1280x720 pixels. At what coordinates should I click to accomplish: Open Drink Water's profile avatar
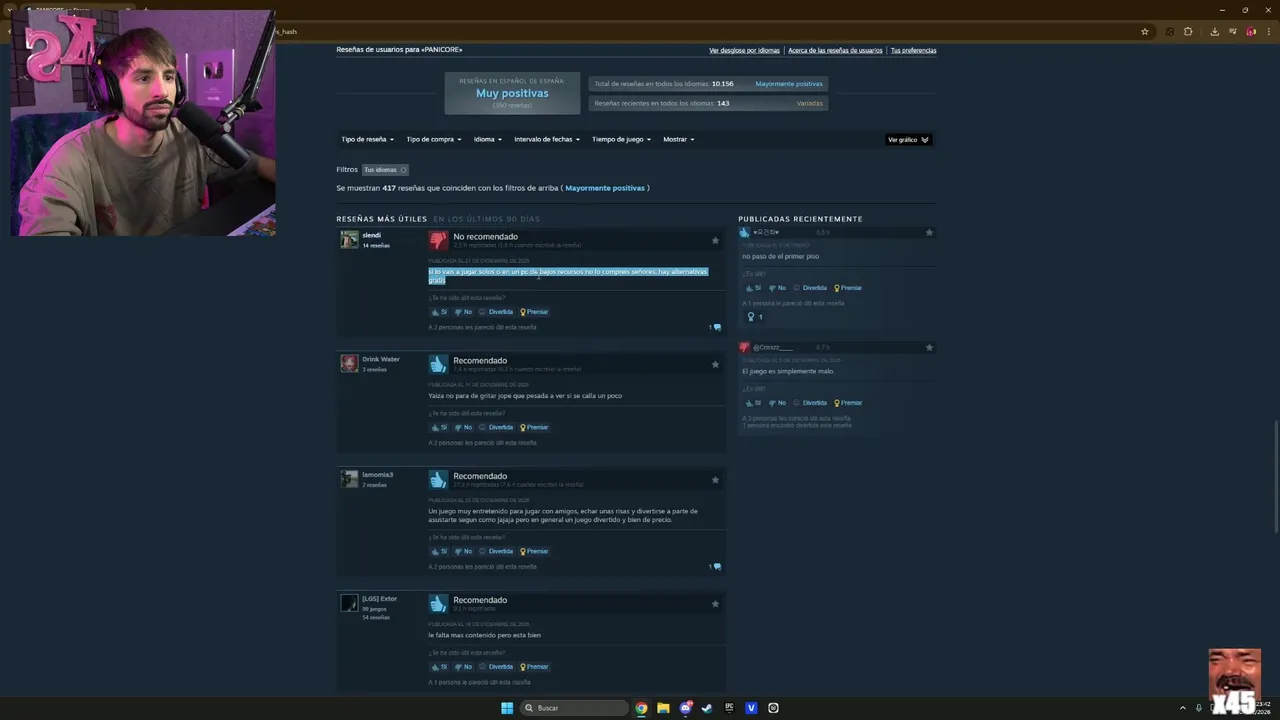[x=349, y=364]
